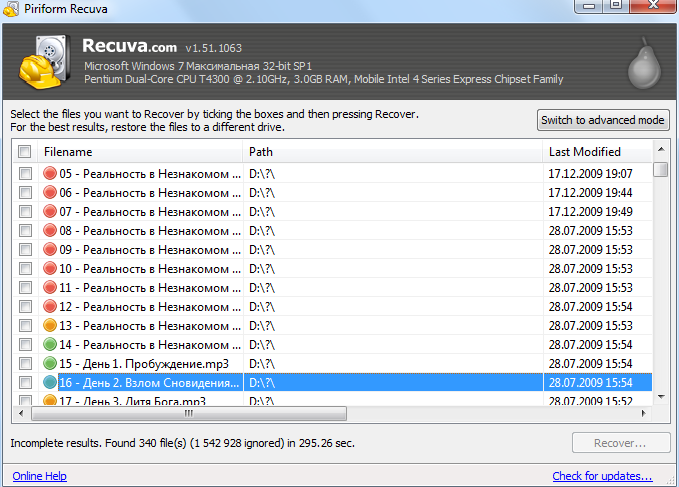The width and height of the screenshot is (679, 487).
Task: Tick the checkbox for file 07
Action: (x=26, y=212)
